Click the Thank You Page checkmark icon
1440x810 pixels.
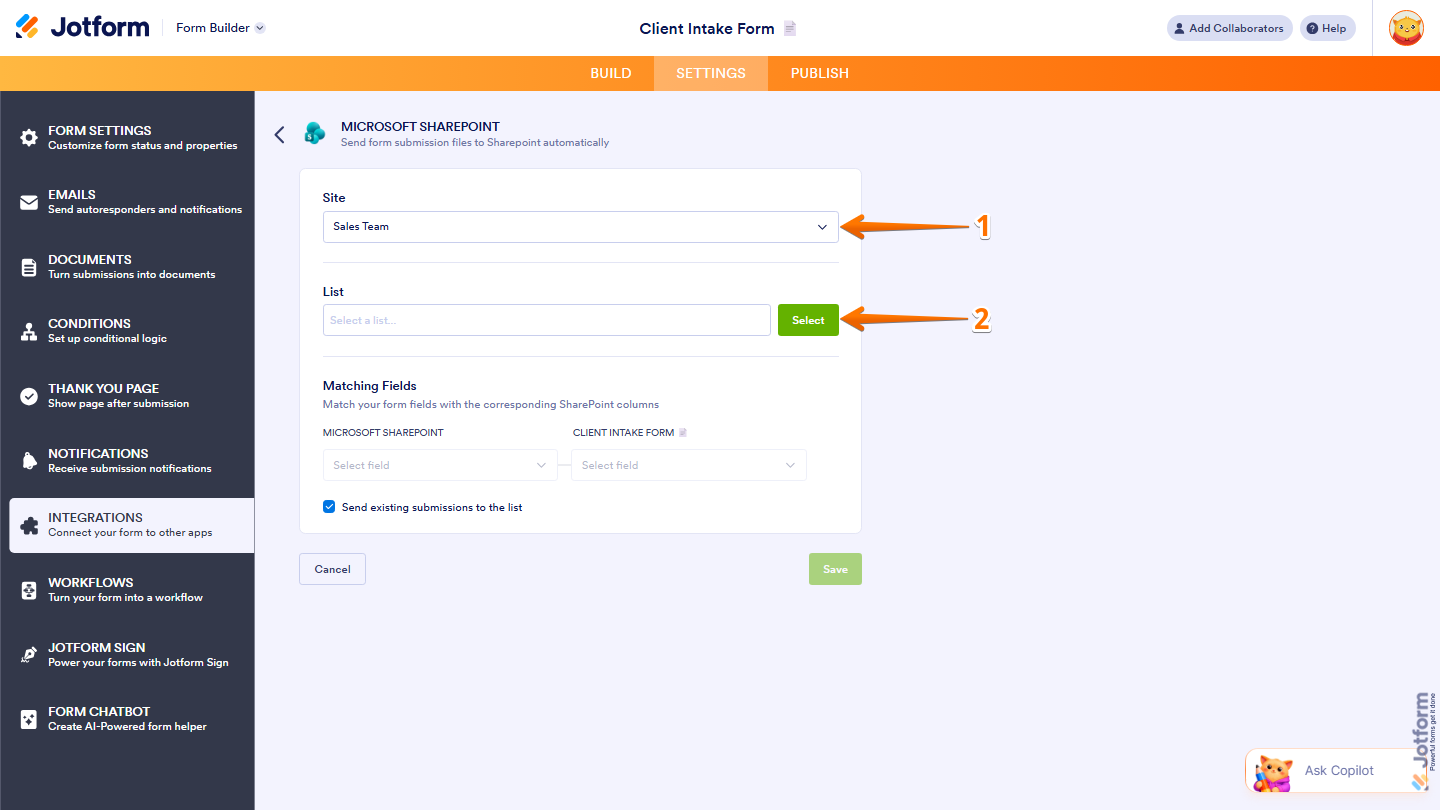[29, 395]
